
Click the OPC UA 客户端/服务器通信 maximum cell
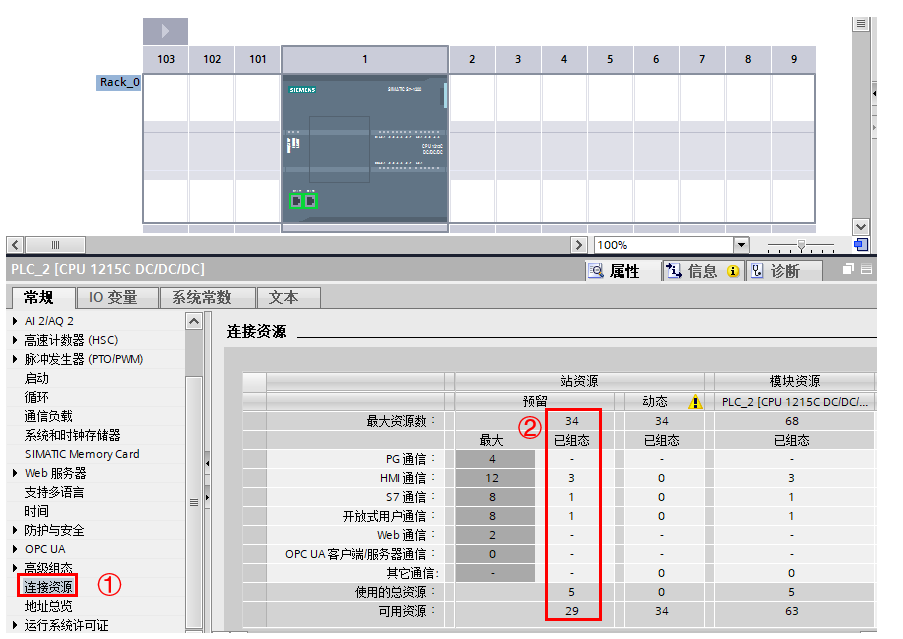tap(493, 554)
